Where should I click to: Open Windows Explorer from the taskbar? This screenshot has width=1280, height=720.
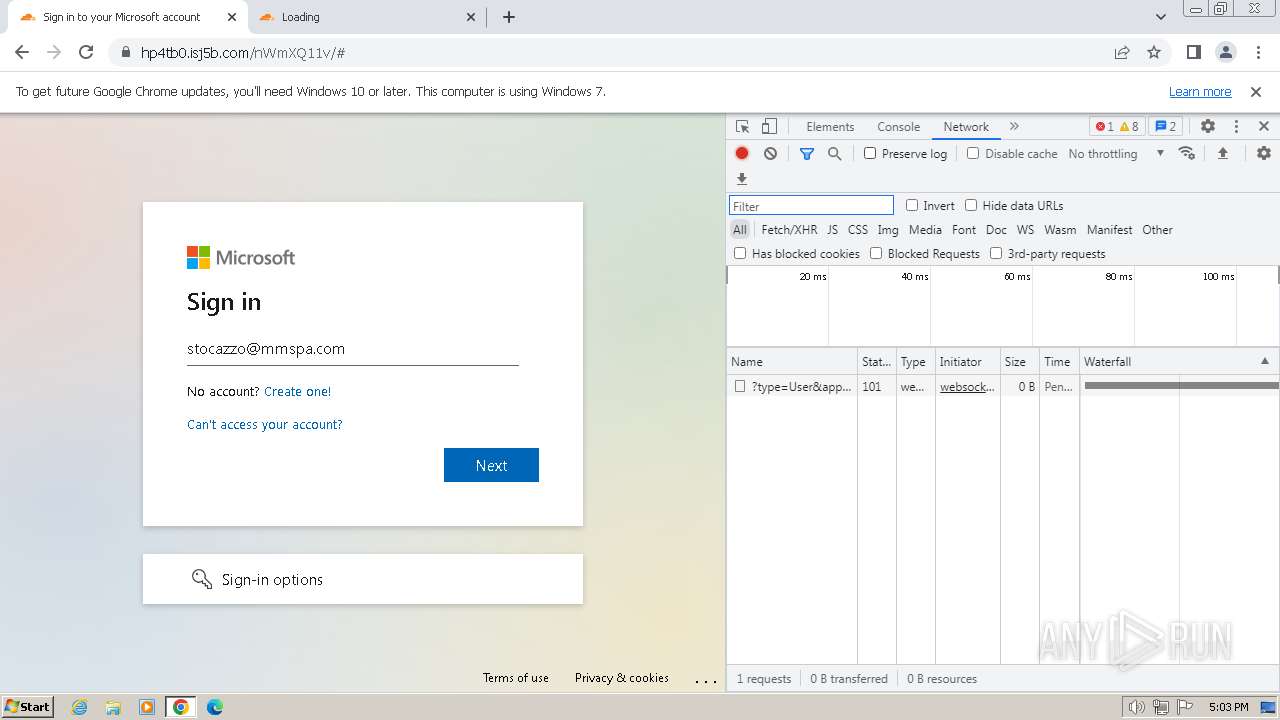click(113, 707)
